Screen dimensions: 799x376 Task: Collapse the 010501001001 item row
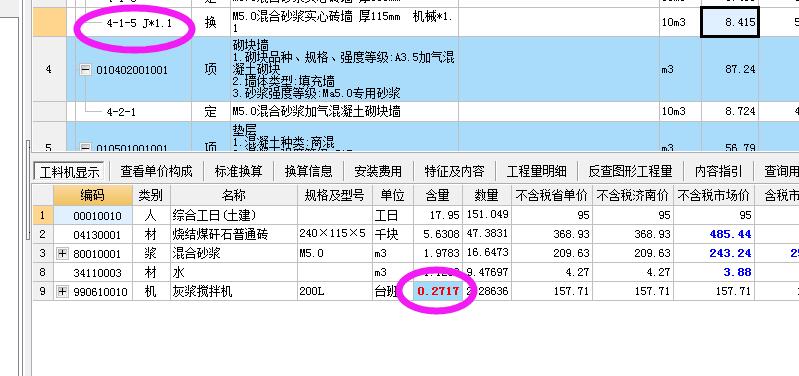click(86, 148)
